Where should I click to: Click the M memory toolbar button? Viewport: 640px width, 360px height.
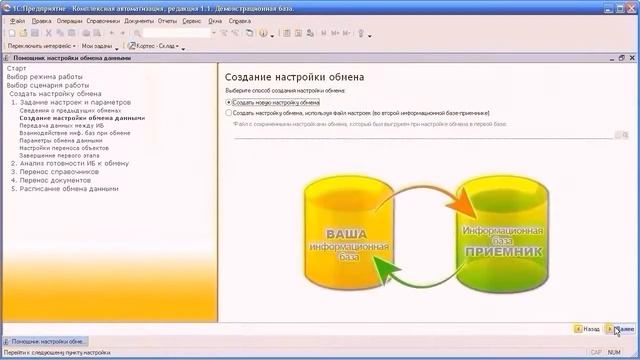324,33
